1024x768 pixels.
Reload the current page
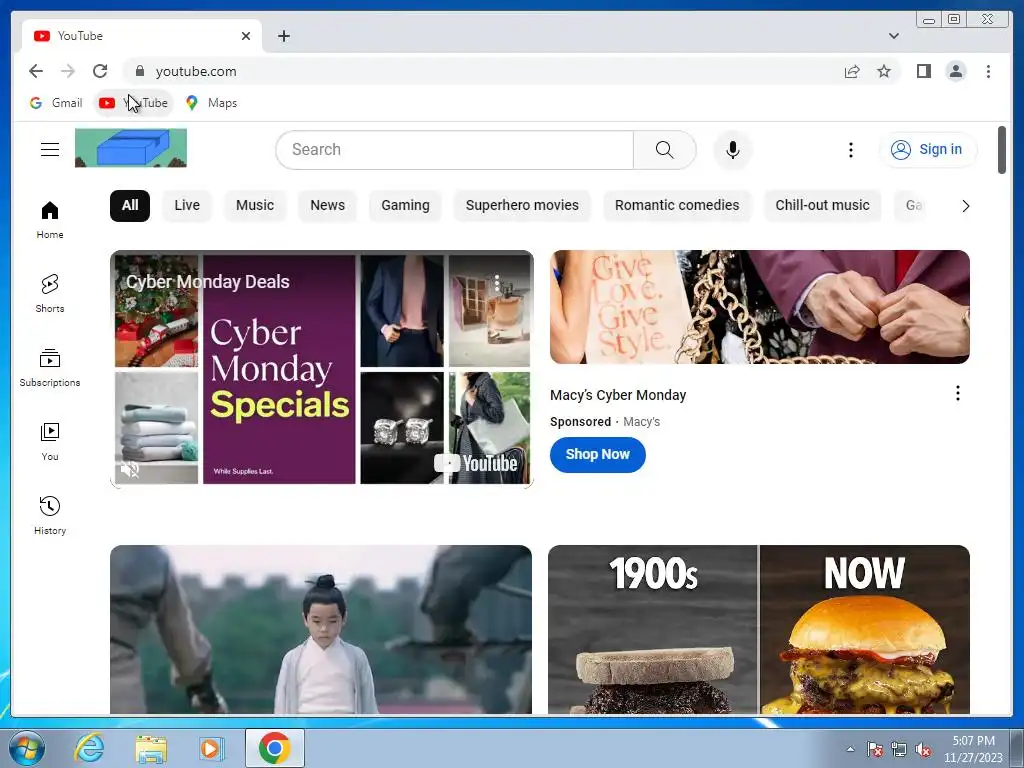click(100, 71)
